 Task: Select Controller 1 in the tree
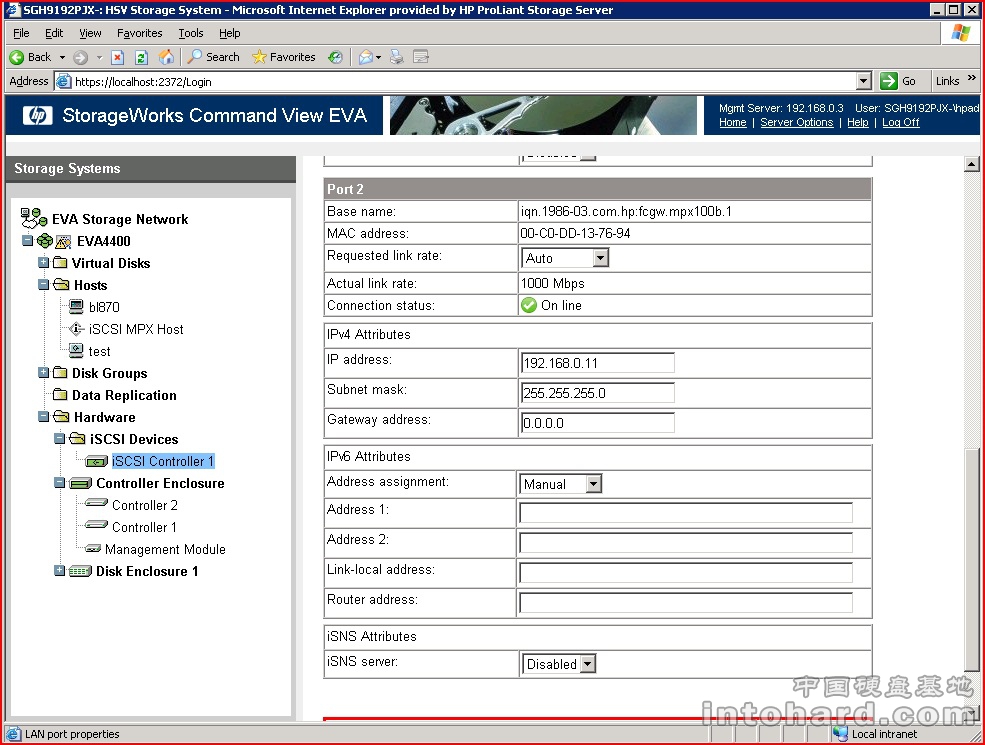click(x=144, y=527)
